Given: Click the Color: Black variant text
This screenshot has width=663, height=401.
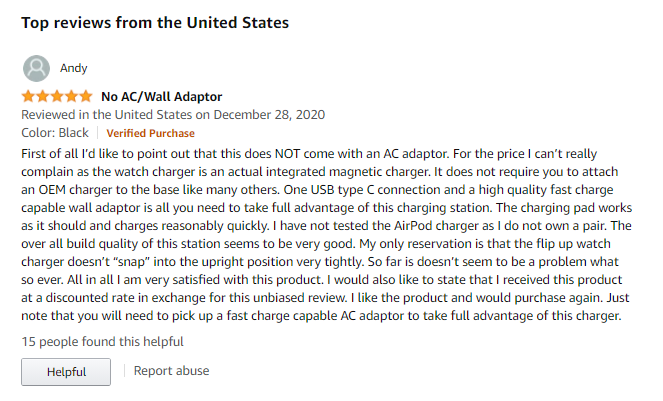Looking at the screenshot, I should pos(55,133).
